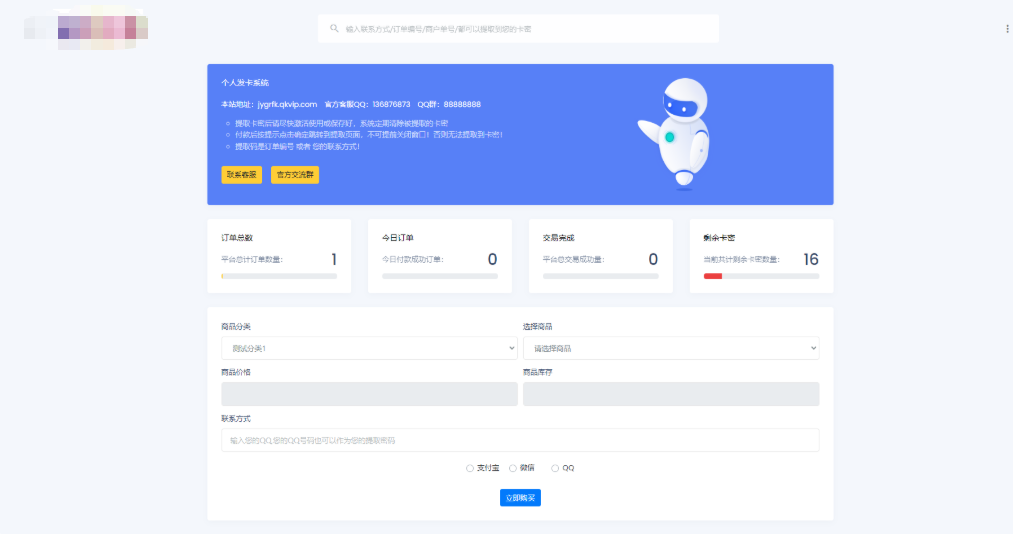1013x535 pixels.
Task: Click the greyed-out 商品价格 field
Action: [369, 394]
